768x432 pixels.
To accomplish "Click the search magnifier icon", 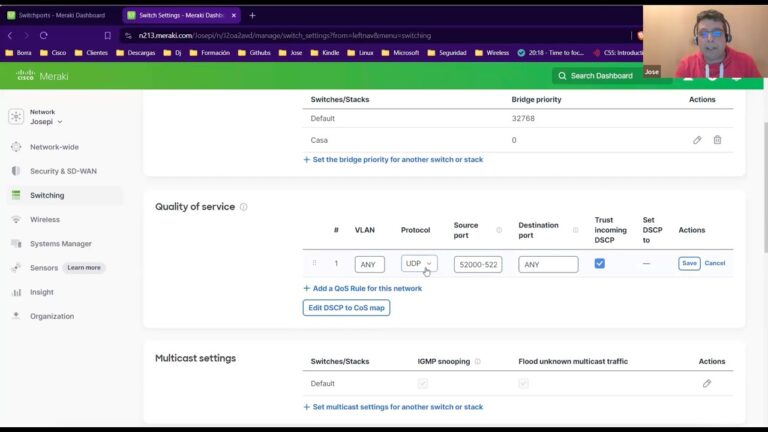I will click(x=562, y=76).
